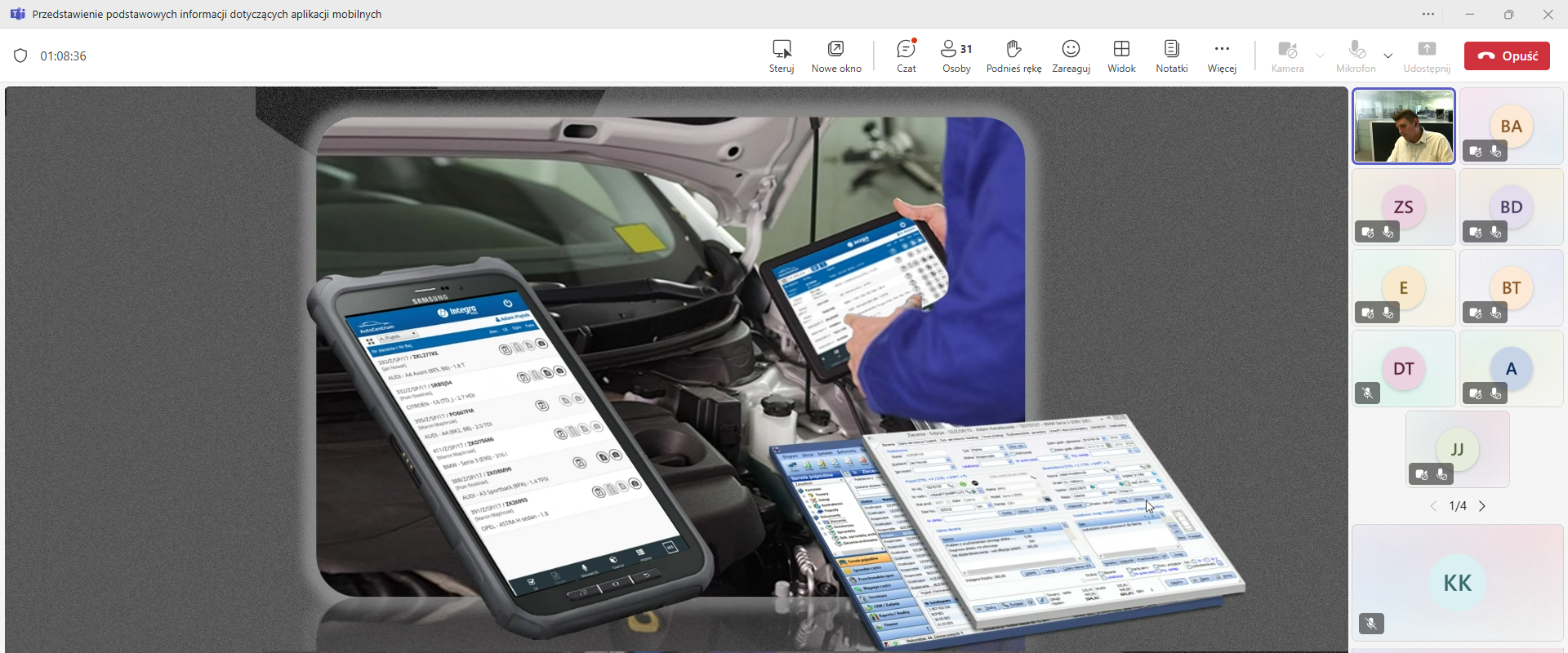
Task: Click the meeting title text
Action: 207,14
